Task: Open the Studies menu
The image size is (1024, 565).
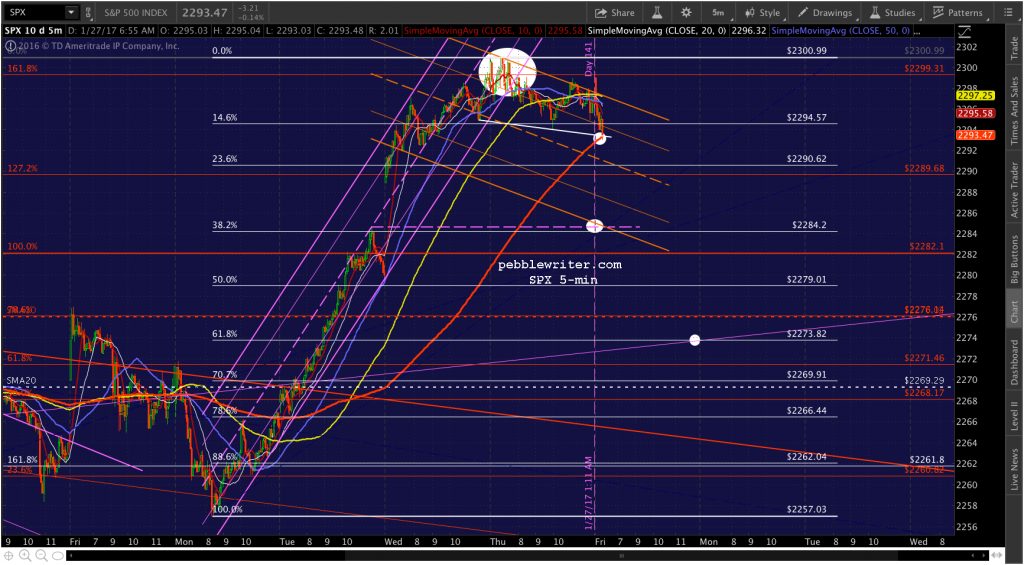Action: click(895, 12)
